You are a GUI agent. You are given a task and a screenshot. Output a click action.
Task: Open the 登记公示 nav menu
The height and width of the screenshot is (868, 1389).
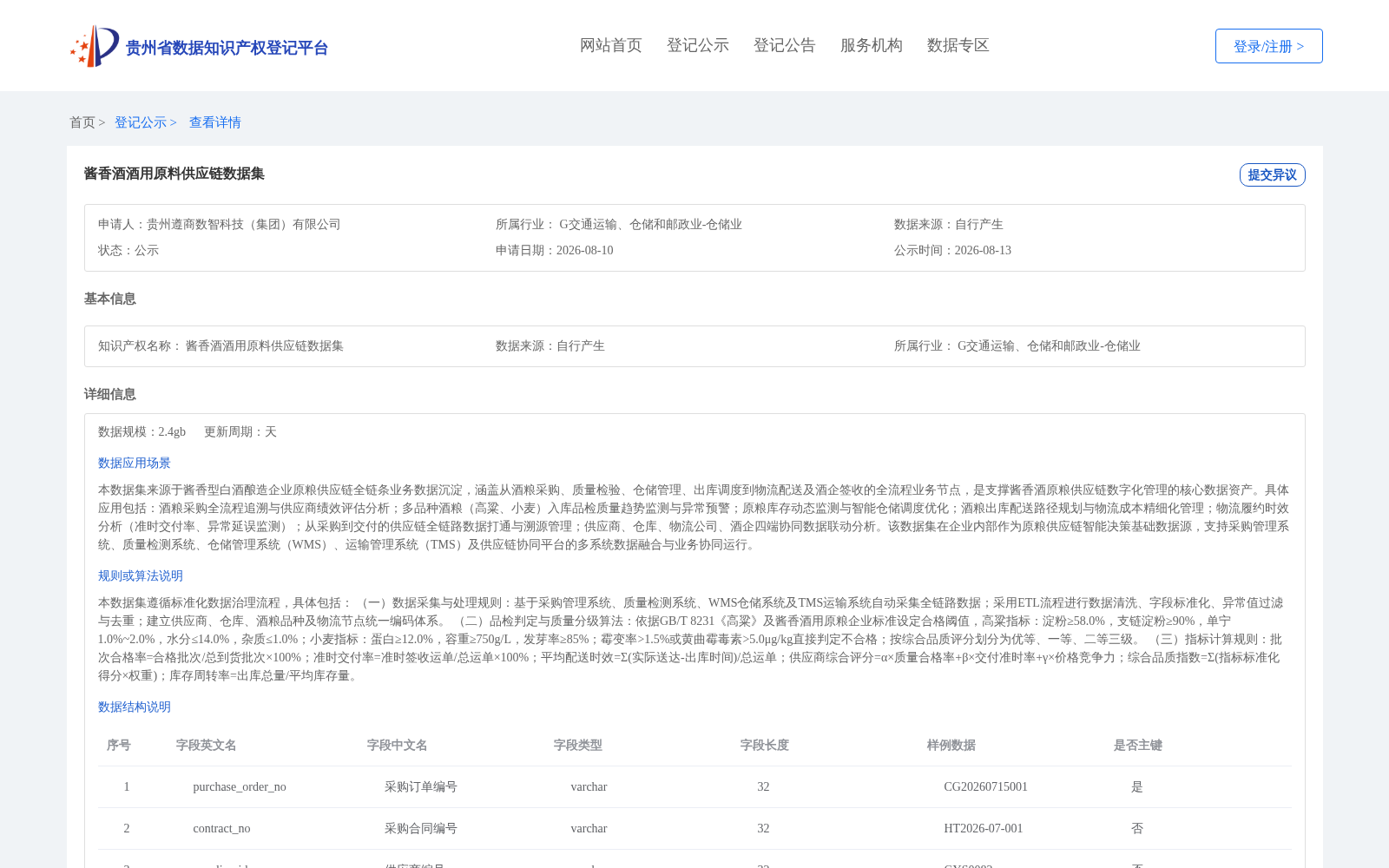[x=698, y=45]
